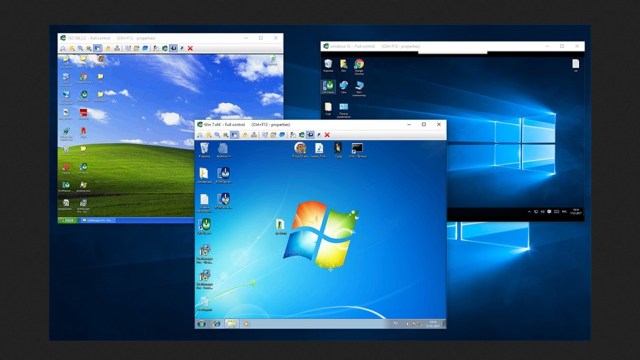Toggle the highlighted monitor icon in XP window toolbar

[x=173, y=48]
